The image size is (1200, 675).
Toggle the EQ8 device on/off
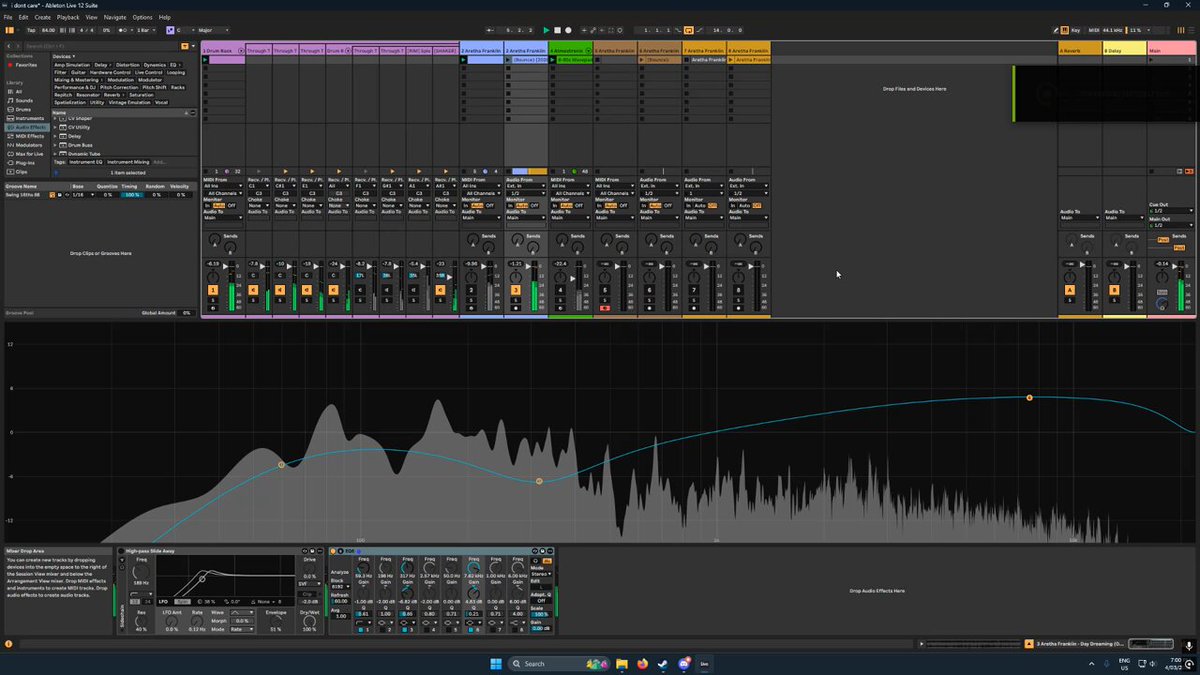335,551
